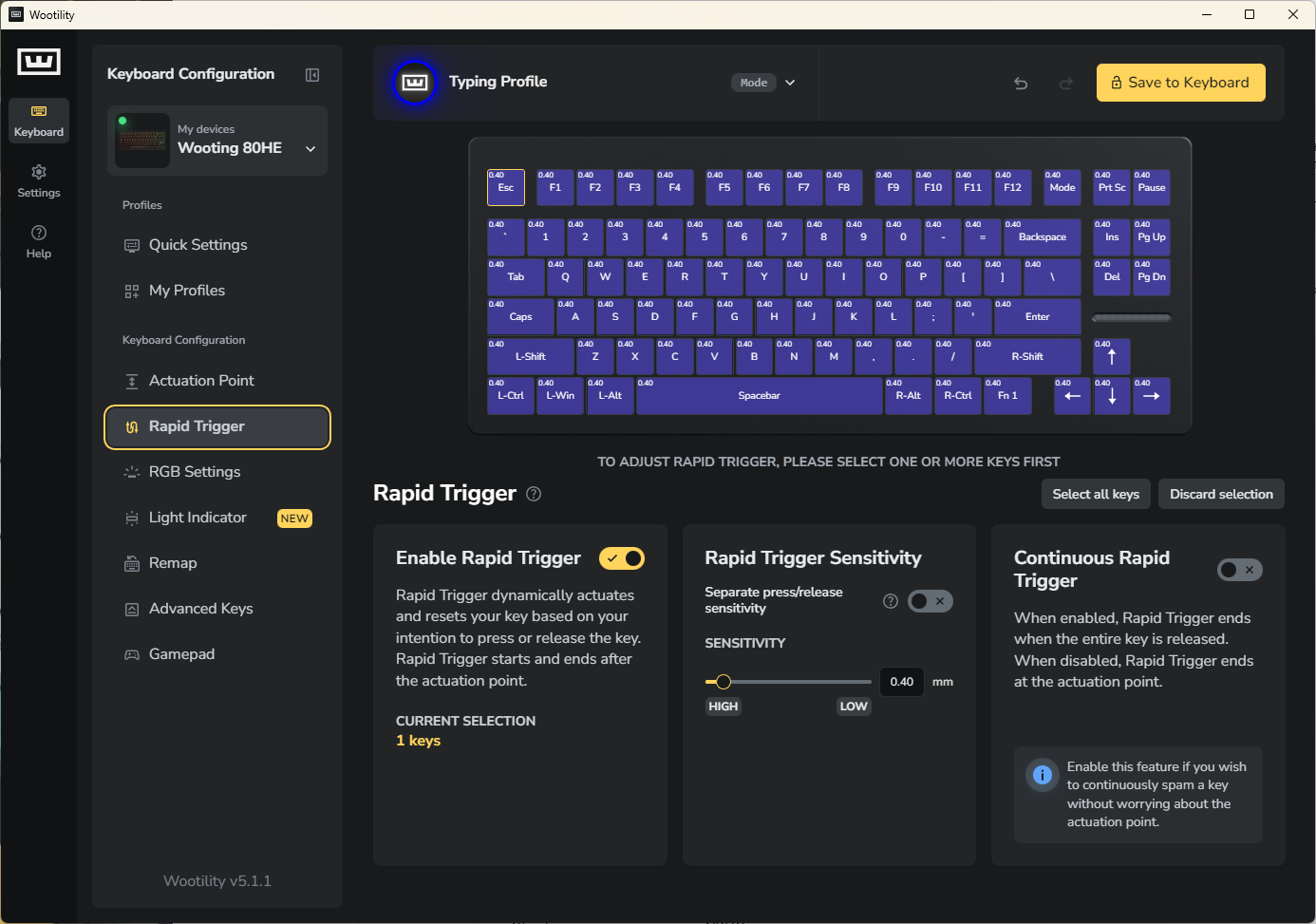Select the Enter key

pyautogui.click(x=1037, y=316)
